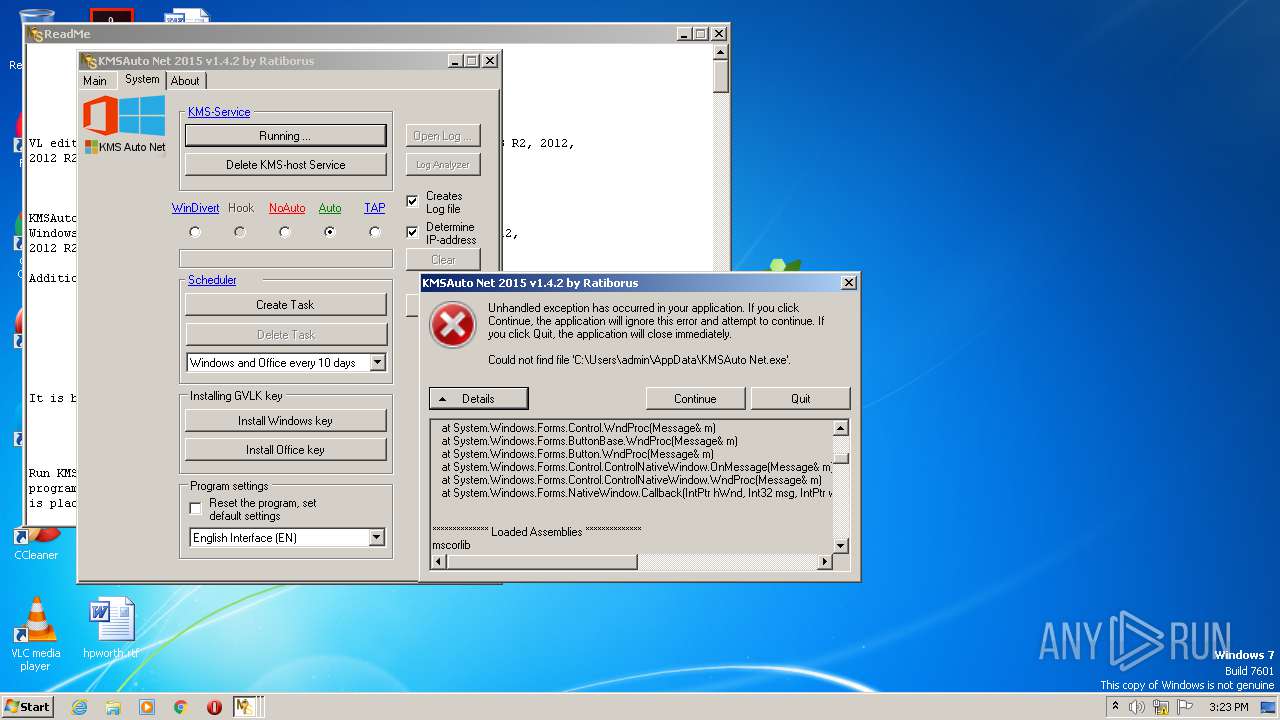Select the Auto radio button
The height and width of the screenshot is (720, 1280).
330,232
